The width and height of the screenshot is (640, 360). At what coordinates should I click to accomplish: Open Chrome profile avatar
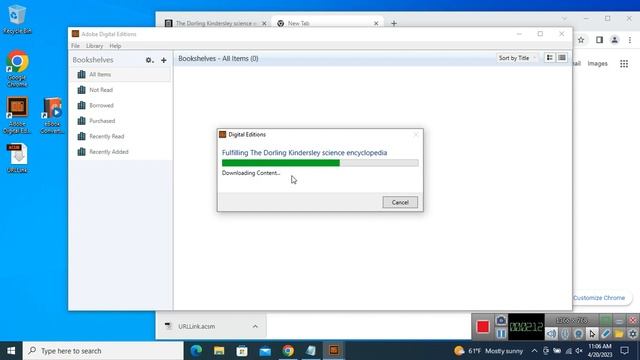coord(614,40)
